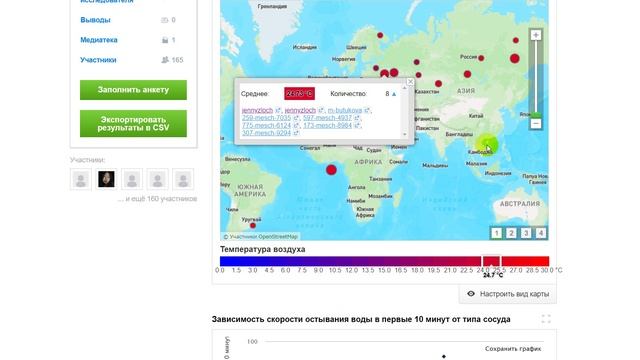This screenshot has height=360, width=640.
Task: Click external-link icon beside 173-mesch-8984
Action: coord(357,126)
